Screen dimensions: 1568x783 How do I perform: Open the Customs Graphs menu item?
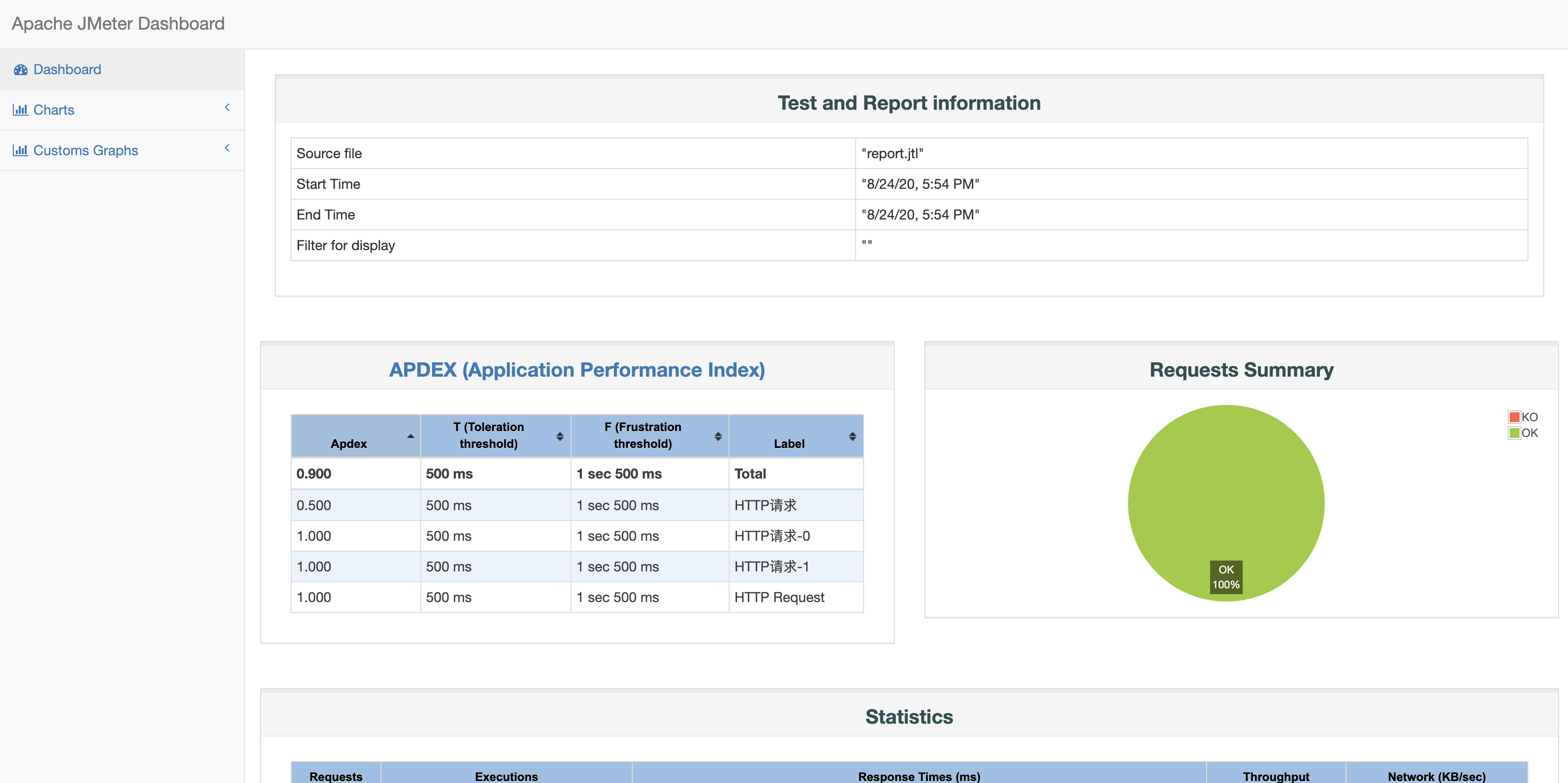[x=85, y=150]
